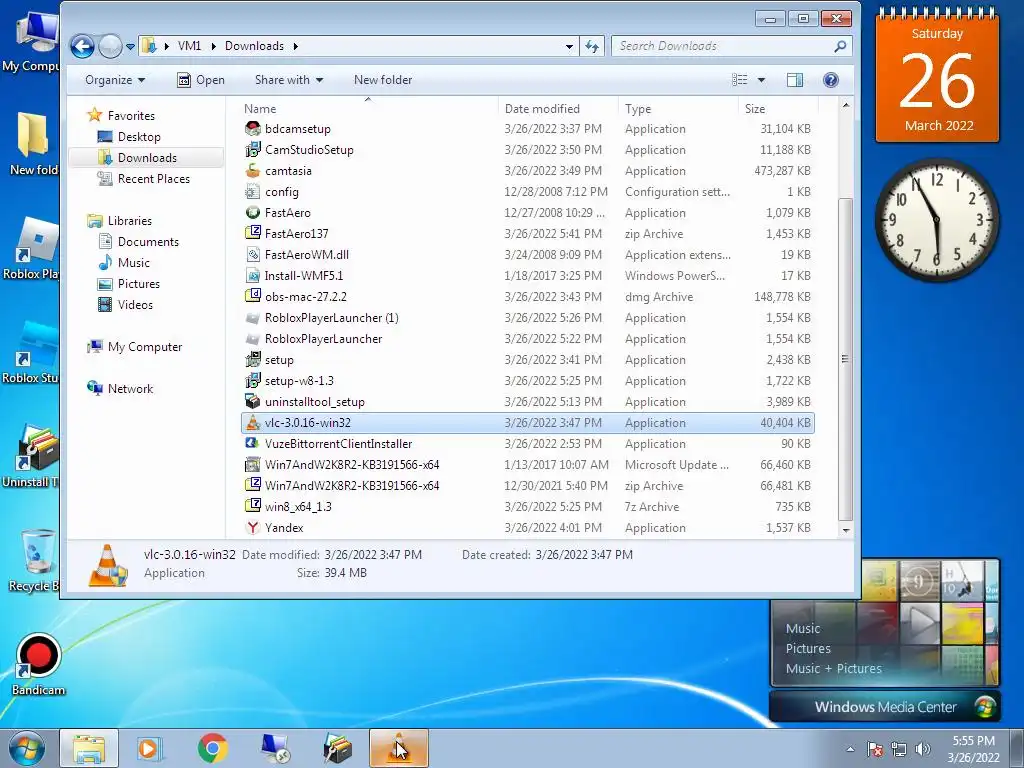Select the bdcamsetup file icon

click(253, 129)
